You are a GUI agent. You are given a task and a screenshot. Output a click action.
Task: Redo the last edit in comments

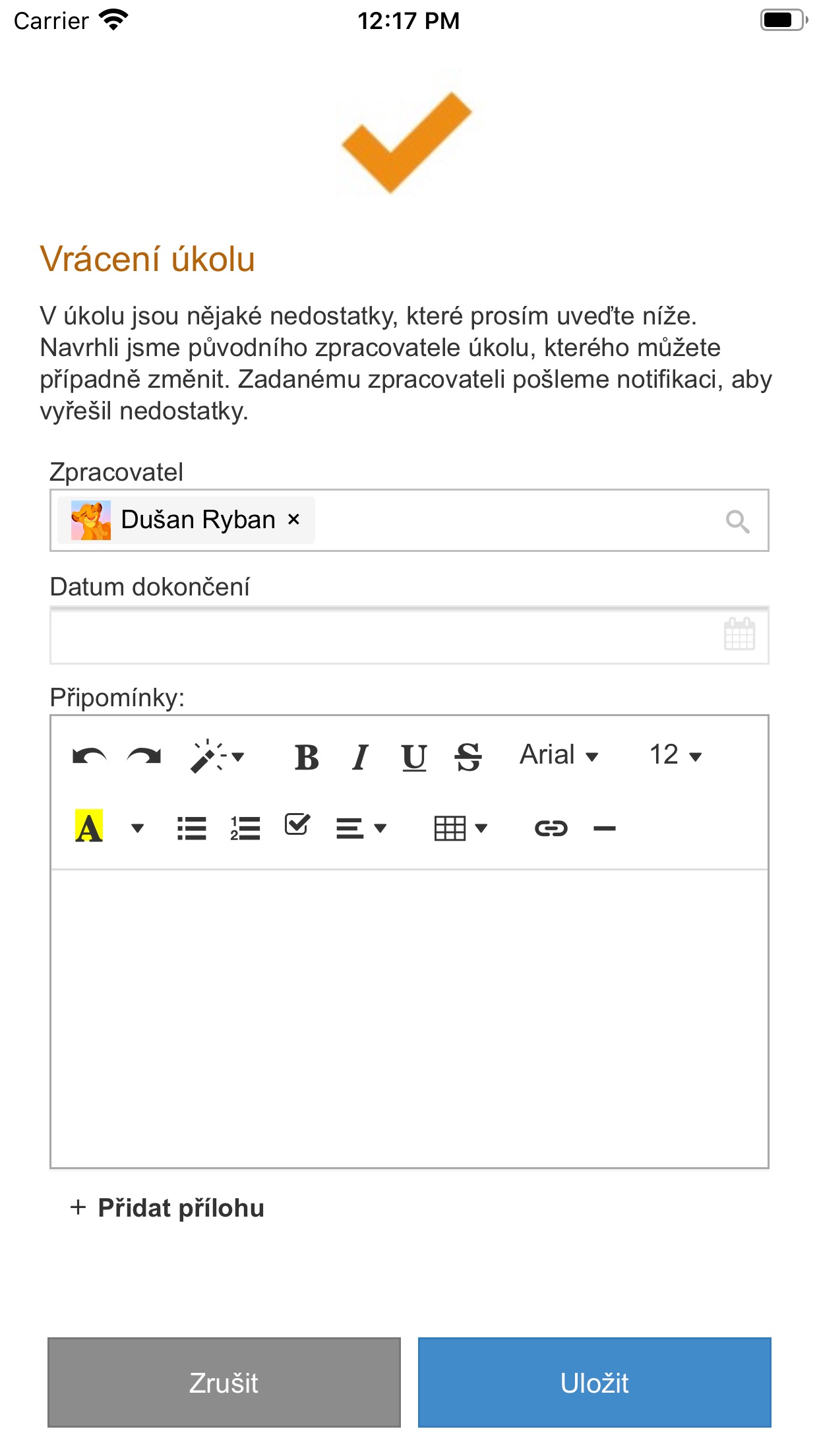[144, 756]
